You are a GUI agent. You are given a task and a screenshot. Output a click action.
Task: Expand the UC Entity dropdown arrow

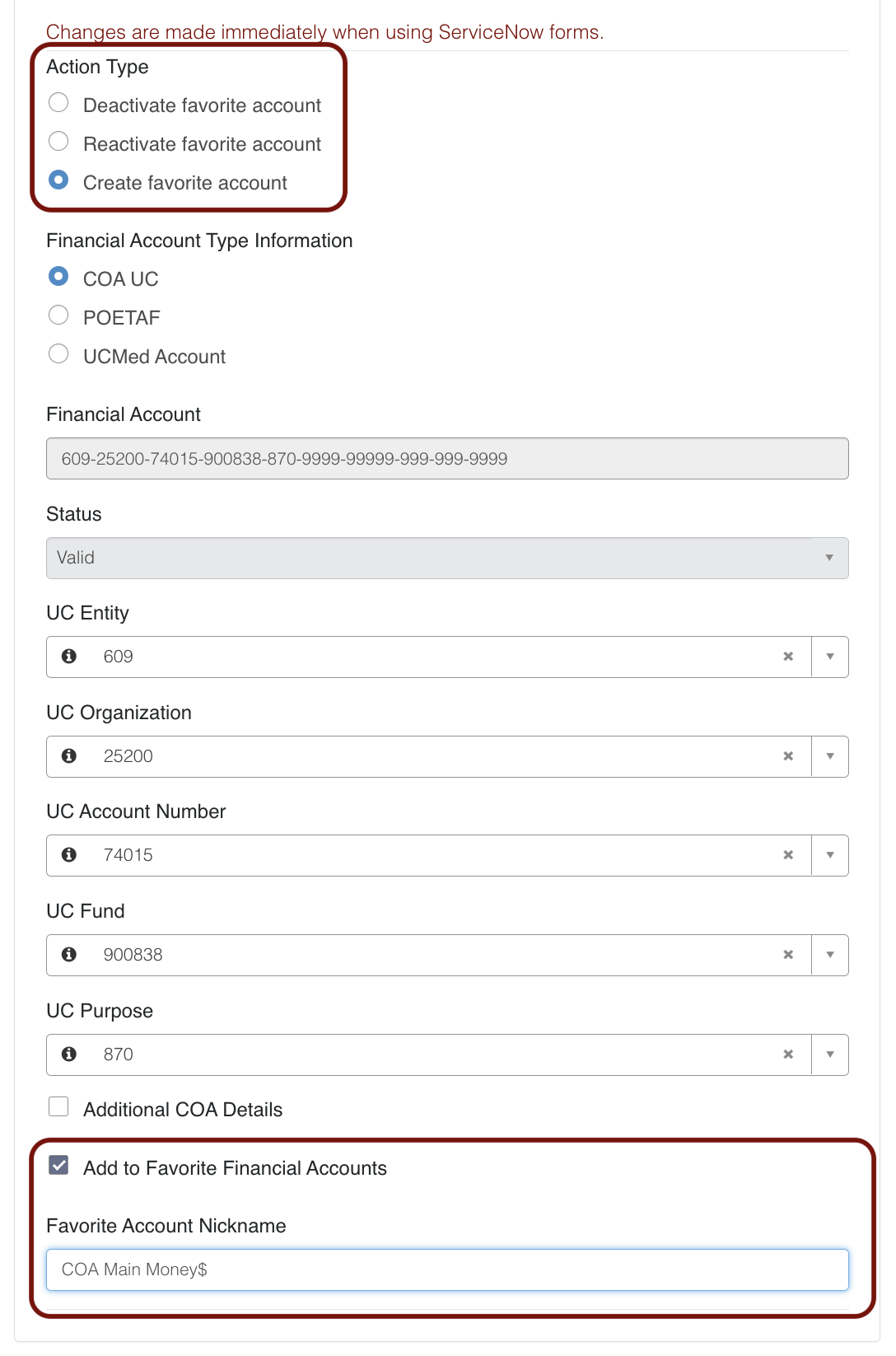[x=830, y=657]
